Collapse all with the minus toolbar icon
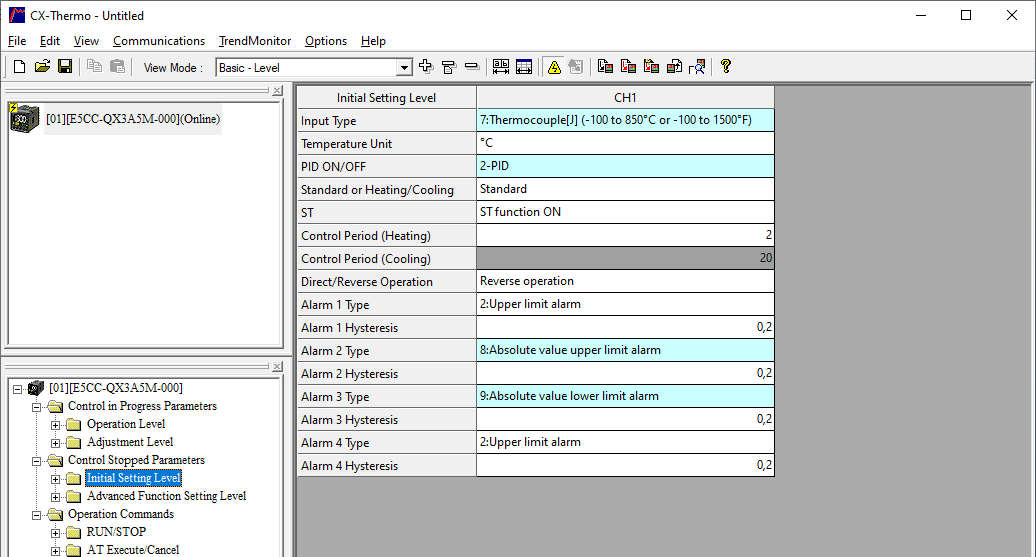The height and width of the screenshot is (557, 1036). tap(472, 67)
